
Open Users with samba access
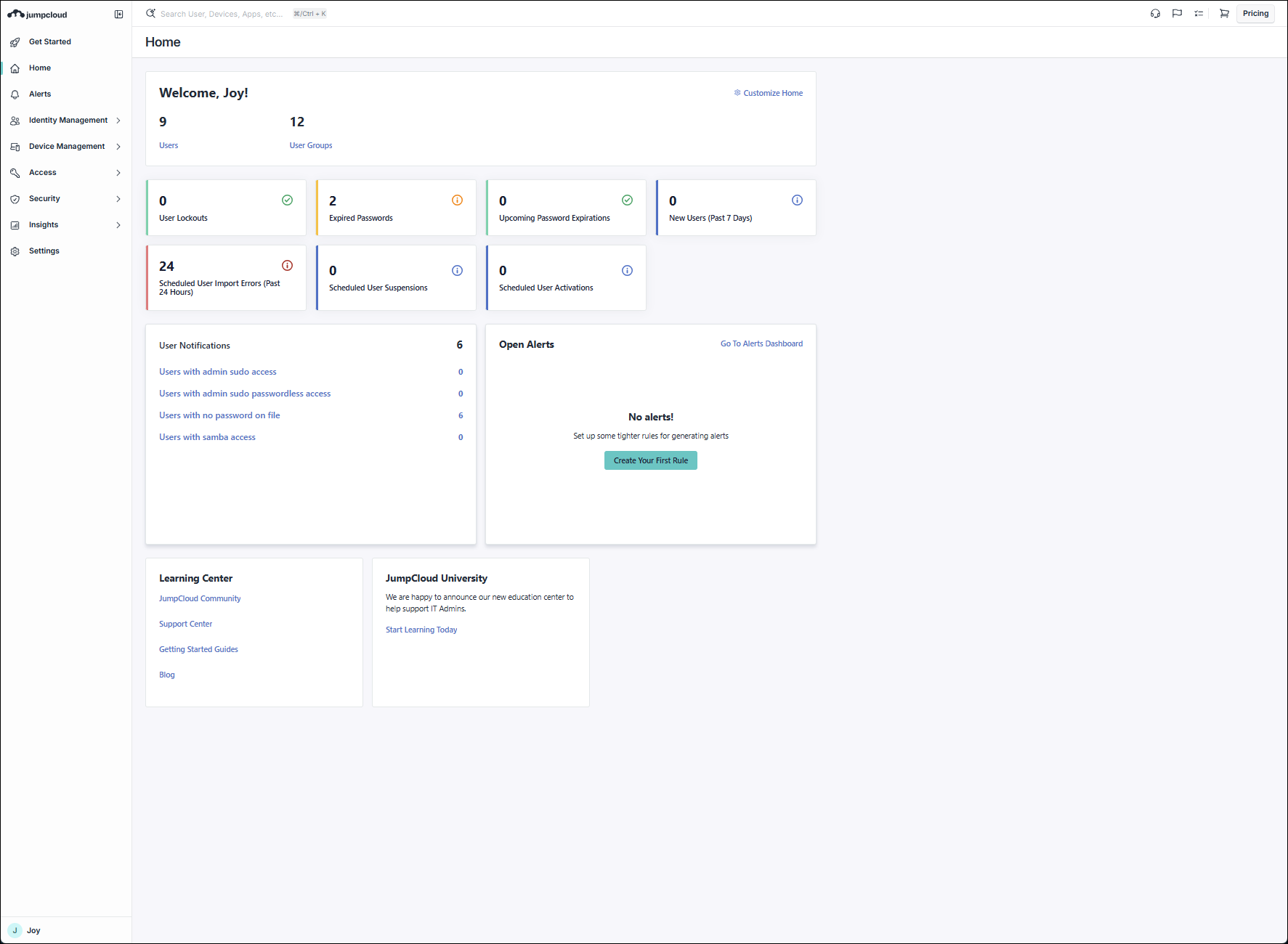207,437
